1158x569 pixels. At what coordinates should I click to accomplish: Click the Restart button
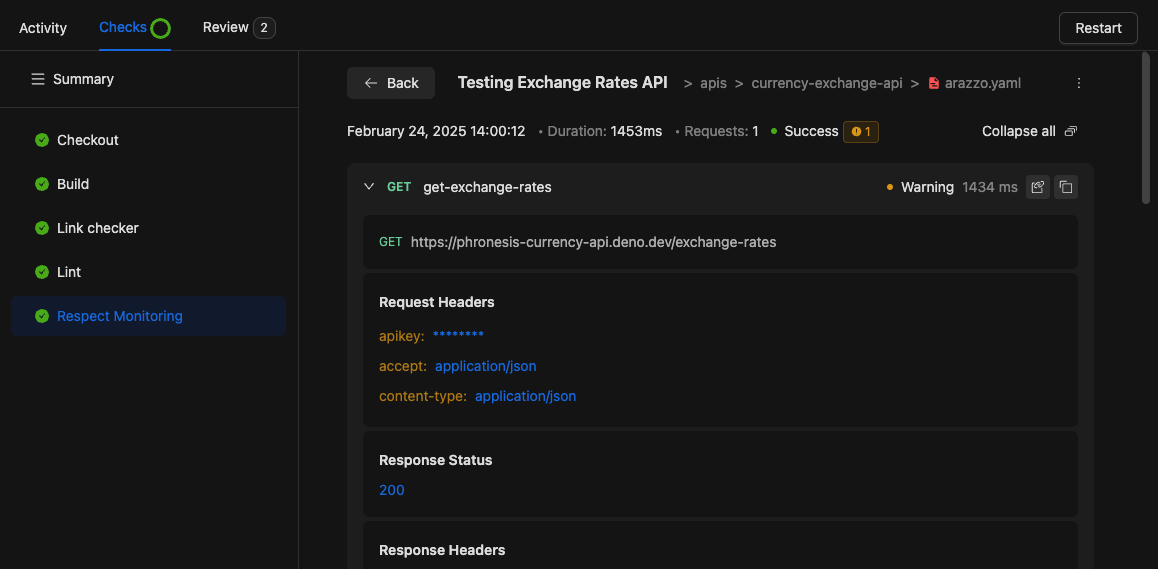click(1098, 28)
